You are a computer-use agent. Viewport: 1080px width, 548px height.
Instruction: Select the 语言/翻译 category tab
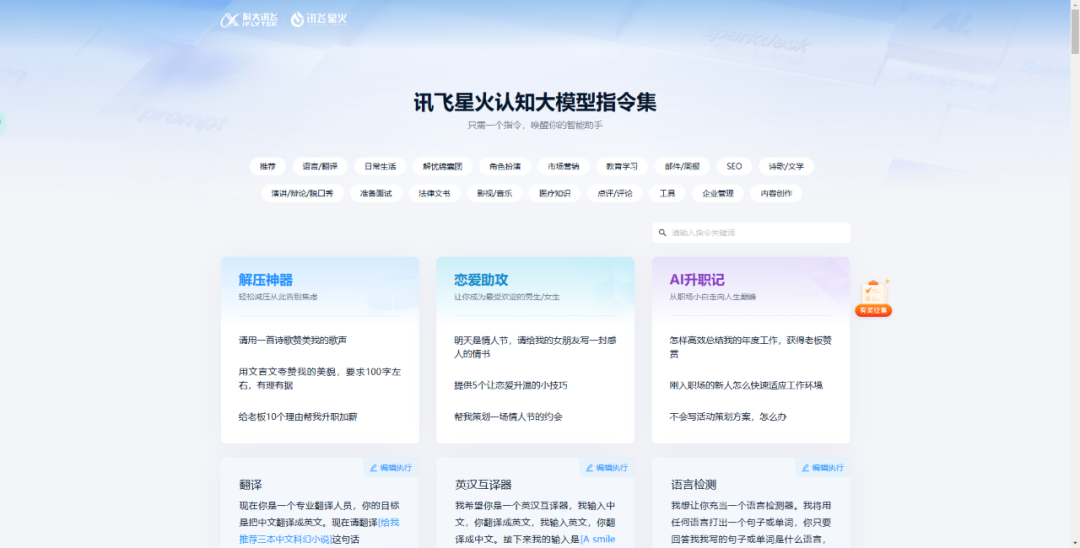pyautogui.click(x=320, y=166)
